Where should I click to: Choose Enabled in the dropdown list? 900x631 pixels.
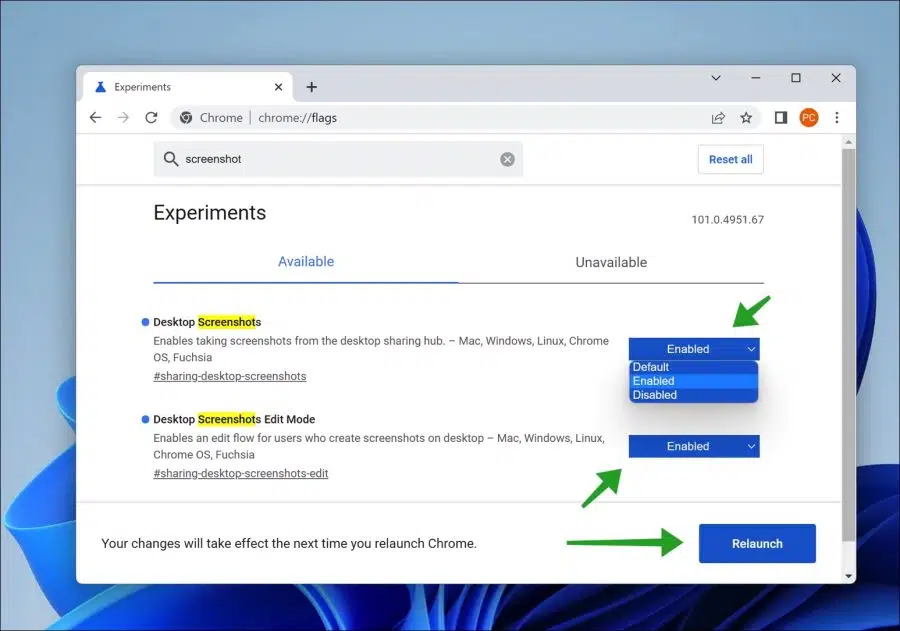pos(693,381)
